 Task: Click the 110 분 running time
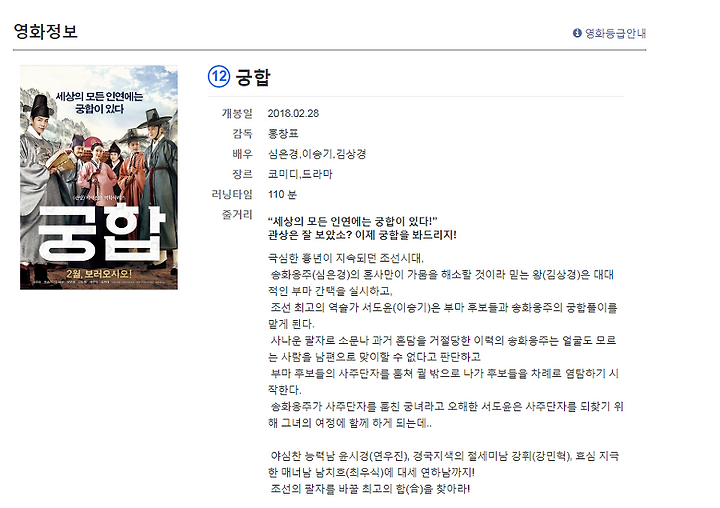pos(282,194)
